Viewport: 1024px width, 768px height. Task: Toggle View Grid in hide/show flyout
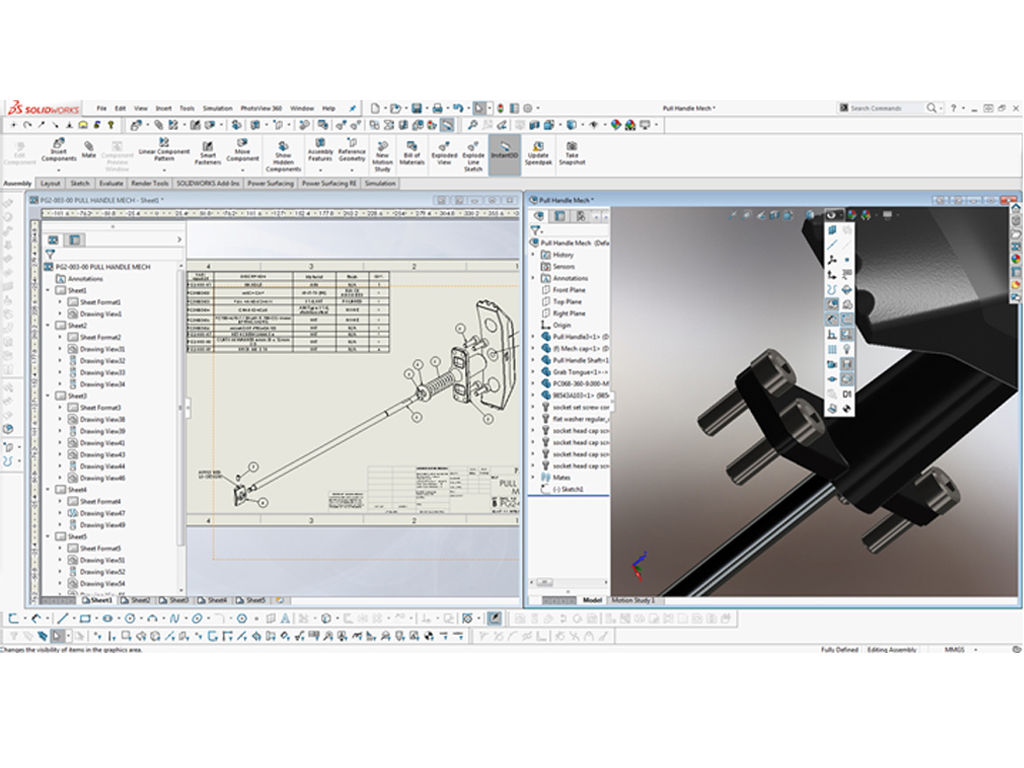[x=832, y=349]
